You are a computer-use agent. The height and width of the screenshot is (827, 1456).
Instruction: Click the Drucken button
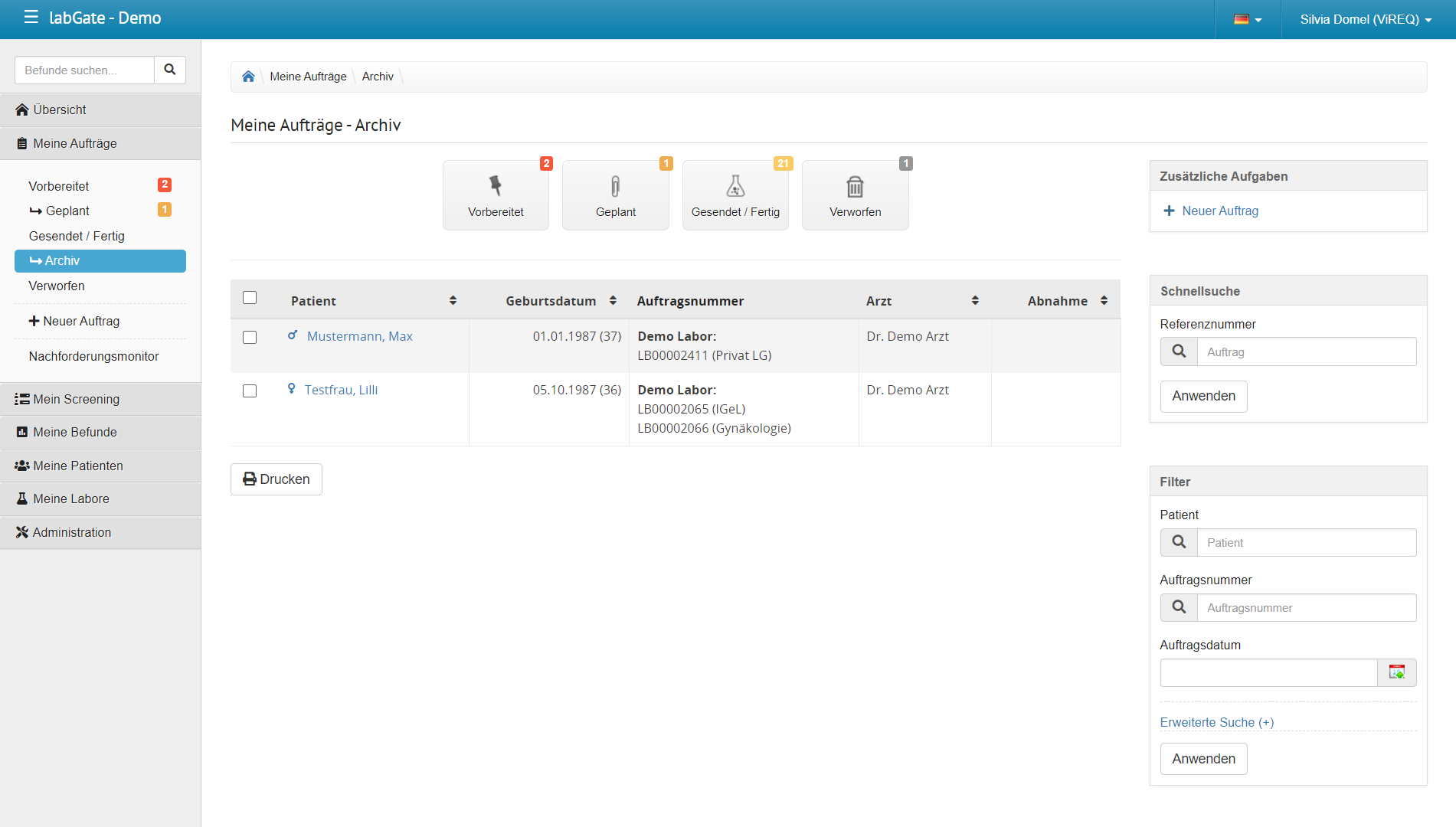[x=276, y=479]
